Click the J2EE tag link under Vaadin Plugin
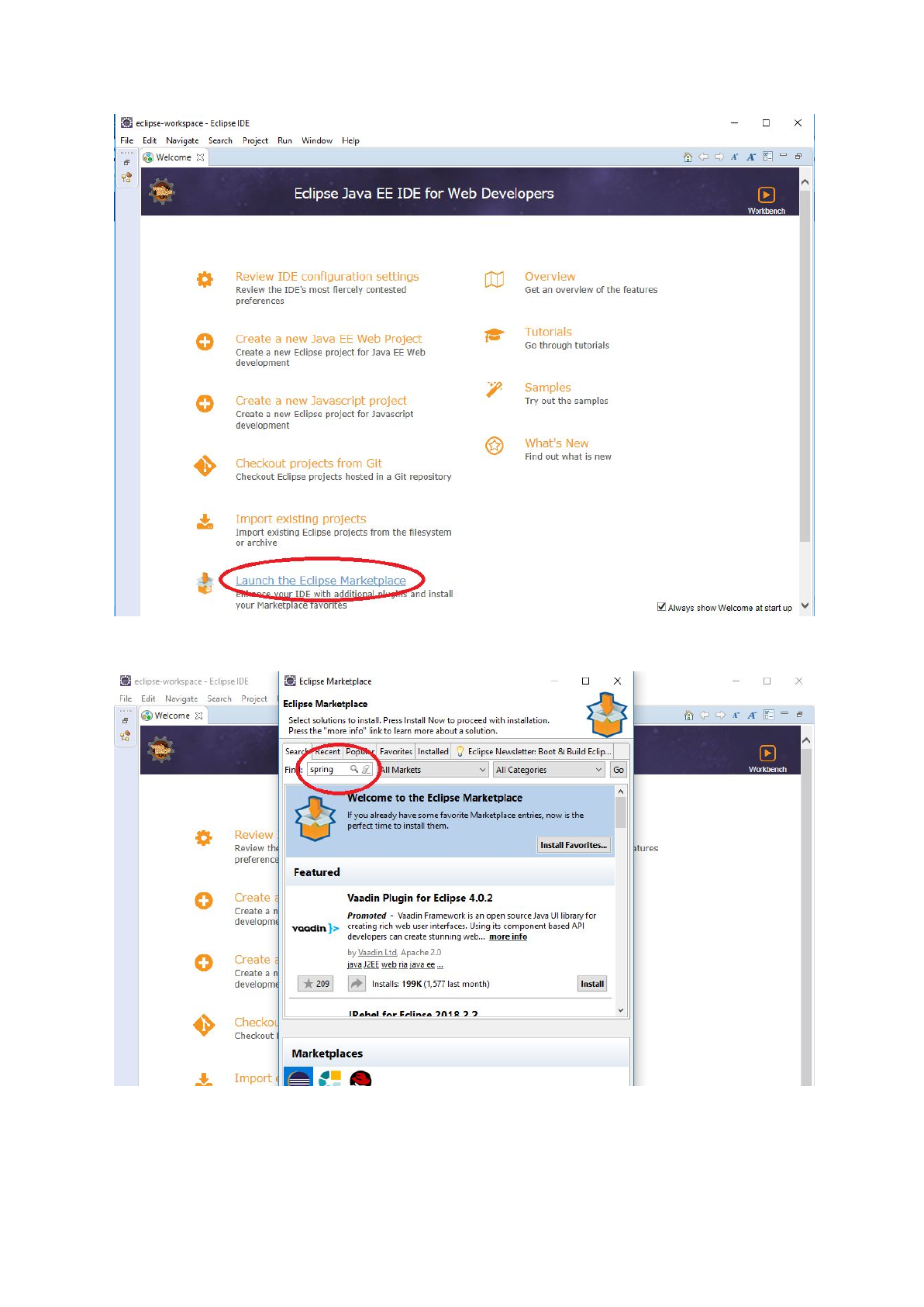Viewport: 924px width, 1307px height. [371, 965]
